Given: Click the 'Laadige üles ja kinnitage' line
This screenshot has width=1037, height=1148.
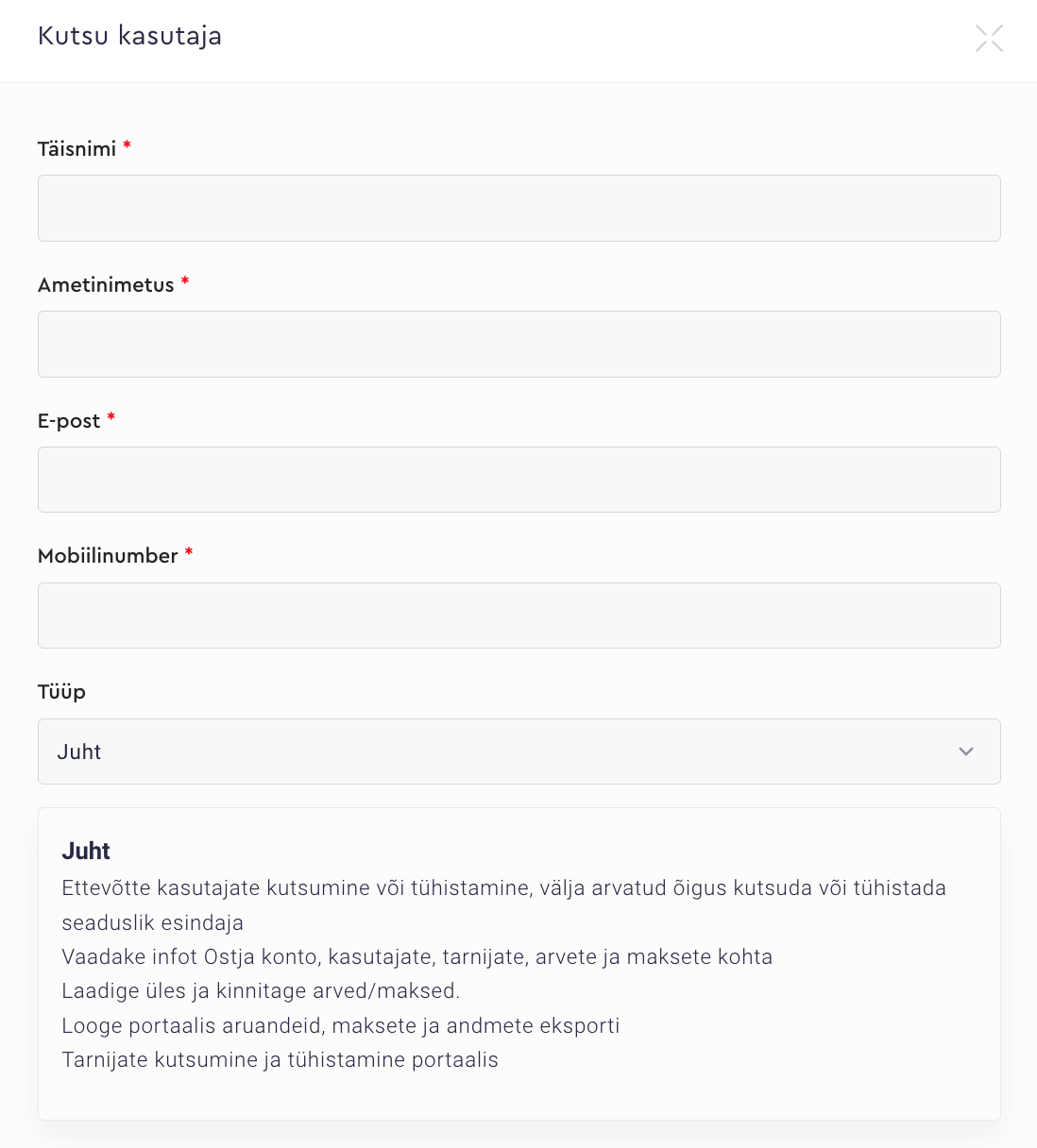Looking at the screenshot, I should click(261, 991).
